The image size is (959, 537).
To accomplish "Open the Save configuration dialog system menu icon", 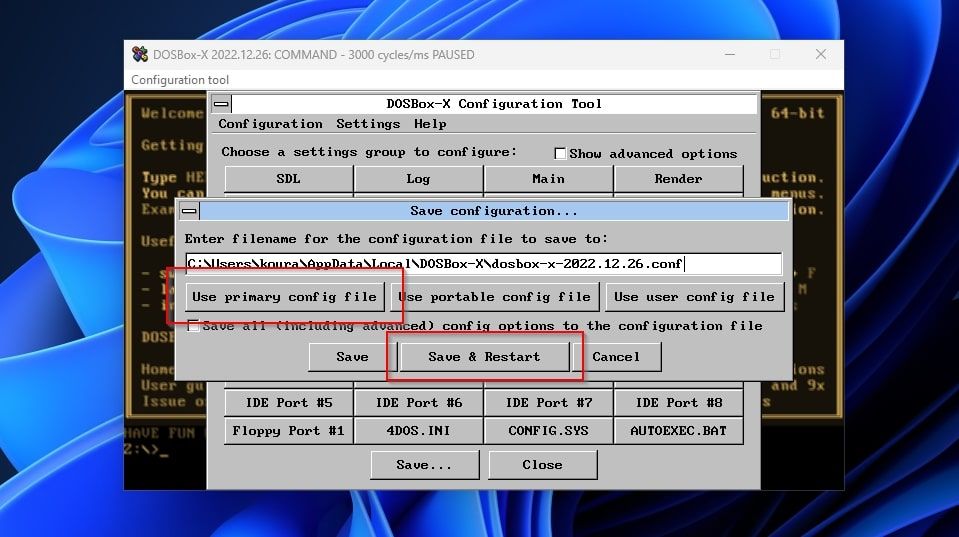I will (189, 211).
